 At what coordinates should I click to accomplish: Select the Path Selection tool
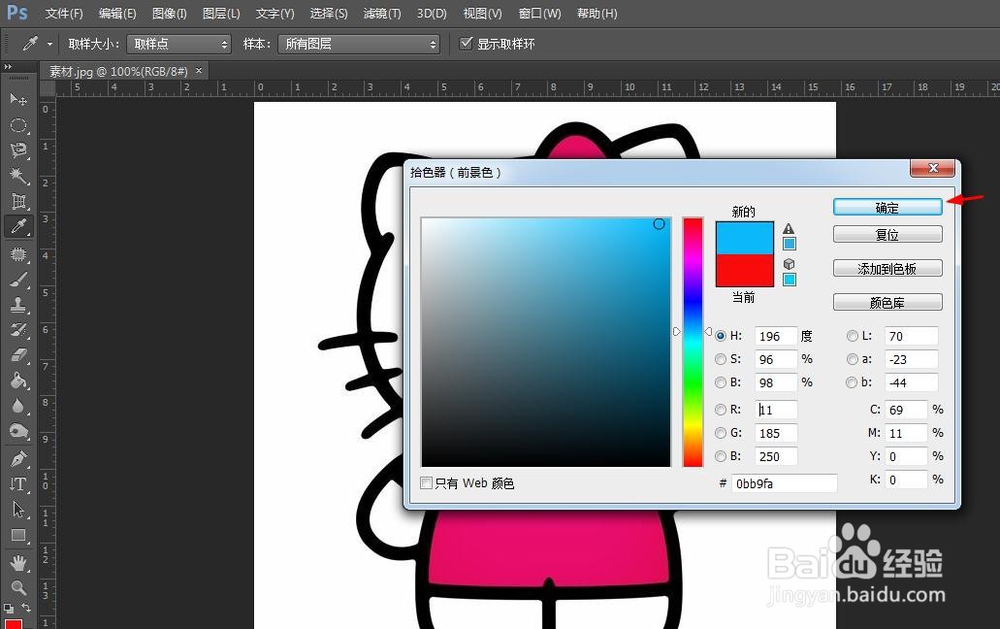[x=18, y=509]
